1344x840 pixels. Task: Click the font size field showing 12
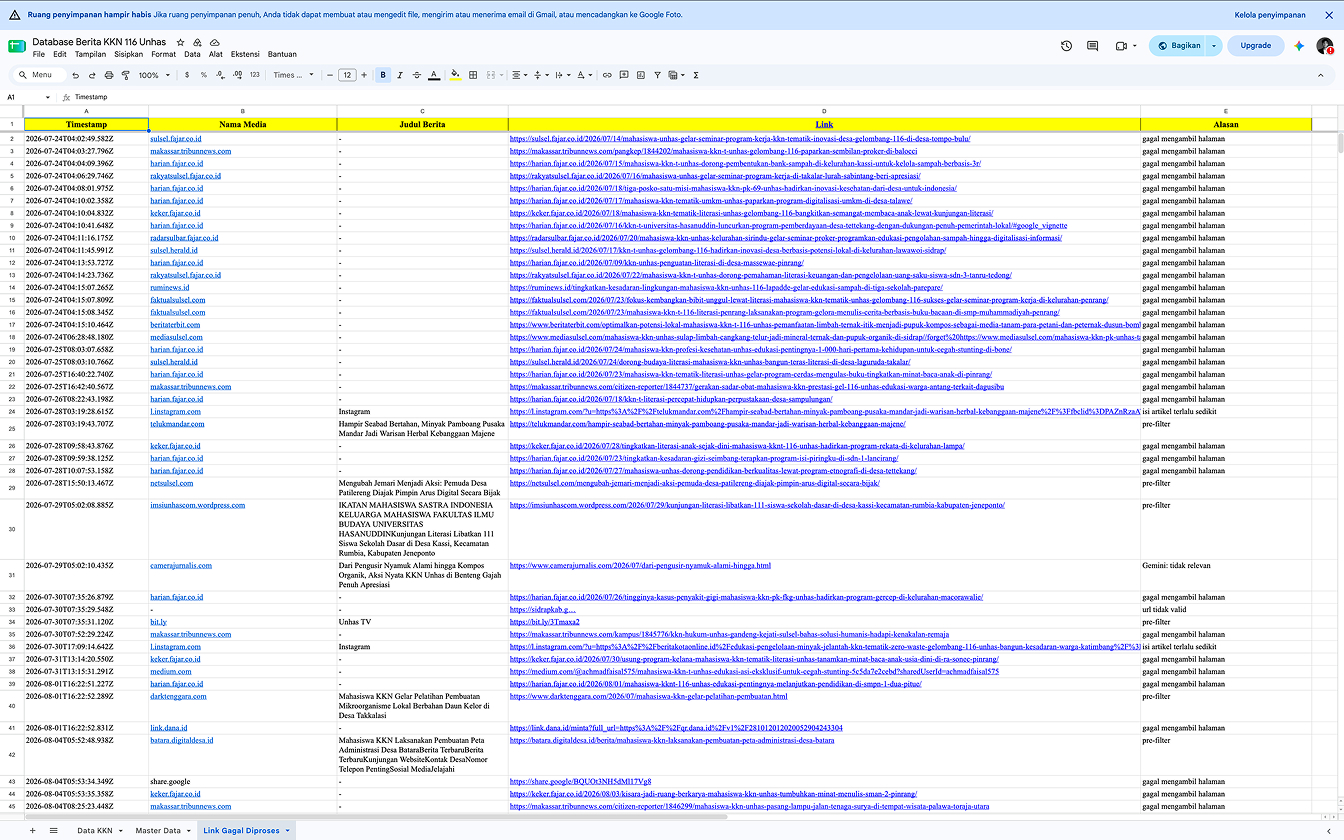(x=347, y=75)
